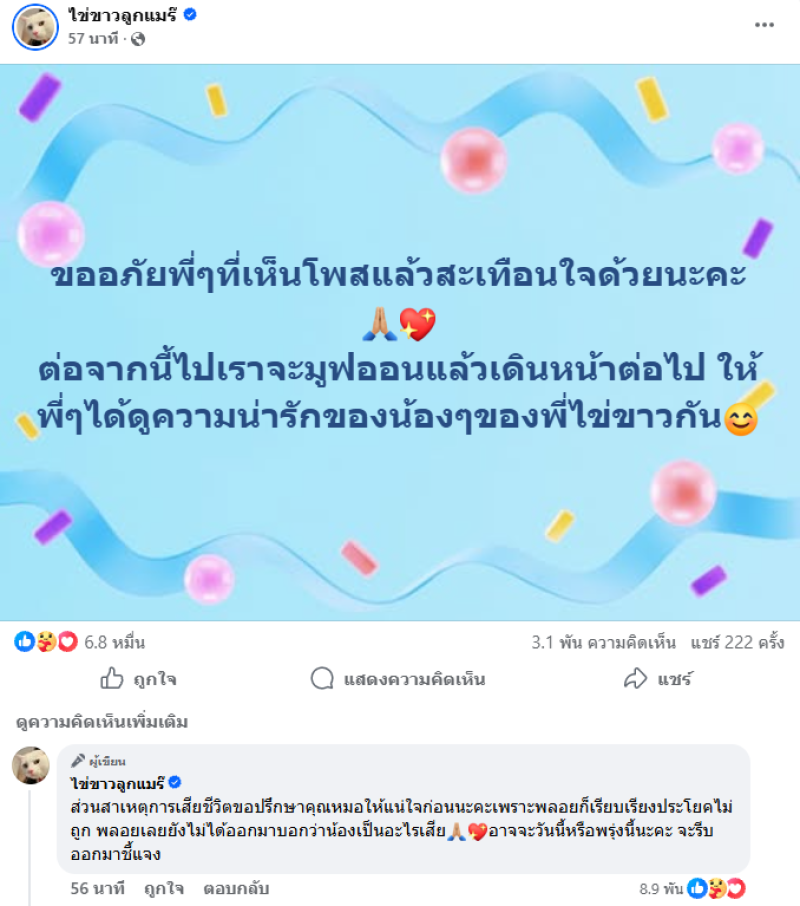Open the 3.1 พัน ความคิดเห็น comments count

click(x=604, y=643)
